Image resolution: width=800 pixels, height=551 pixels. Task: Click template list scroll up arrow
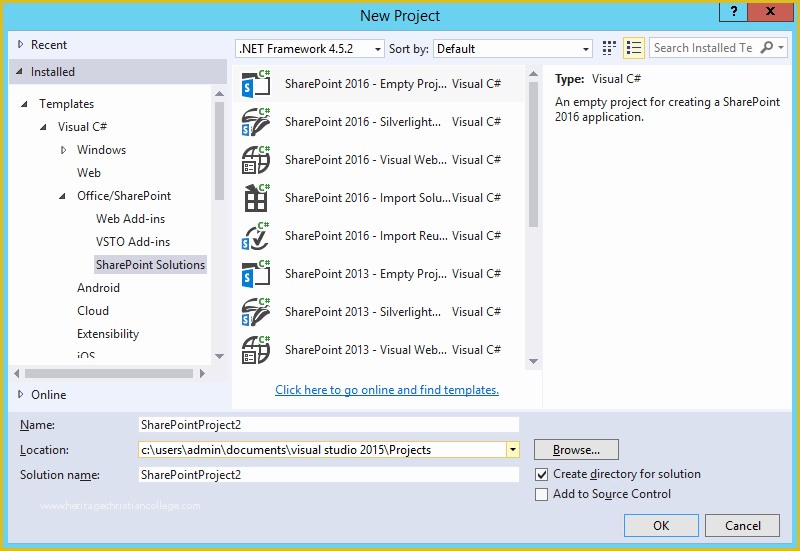pos(534,74)
